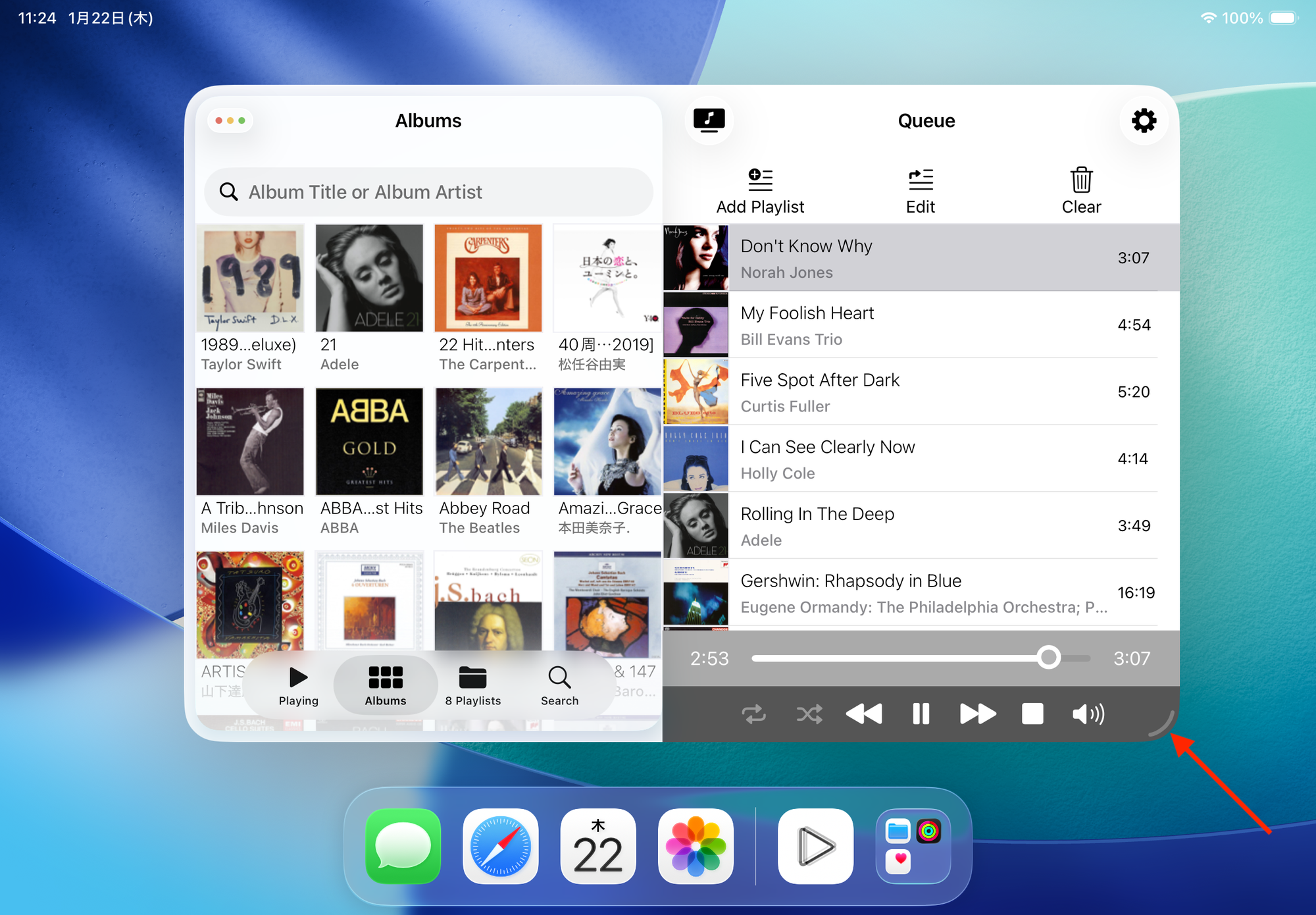Play Rolling In The Deep by Adele
1316x915 pixels.
pyautogui.click(x=921, y=526)
